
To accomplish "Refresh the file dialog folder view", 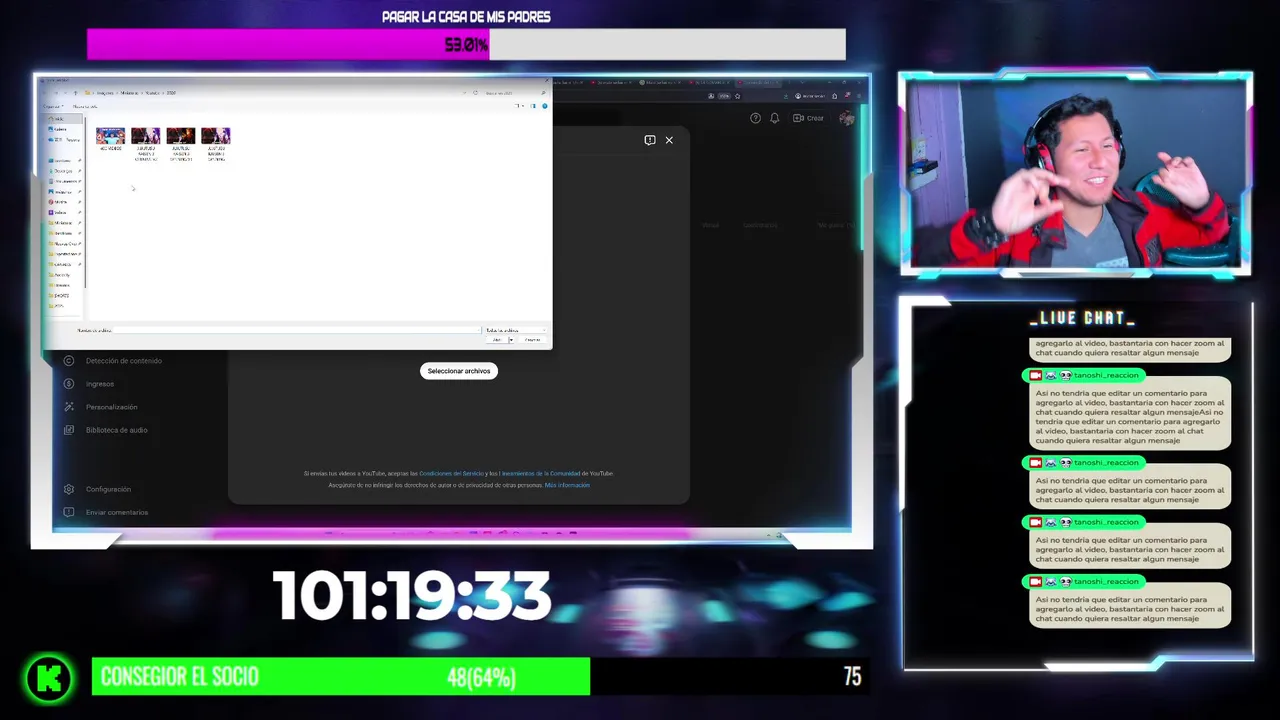I will tap(475, 93).
